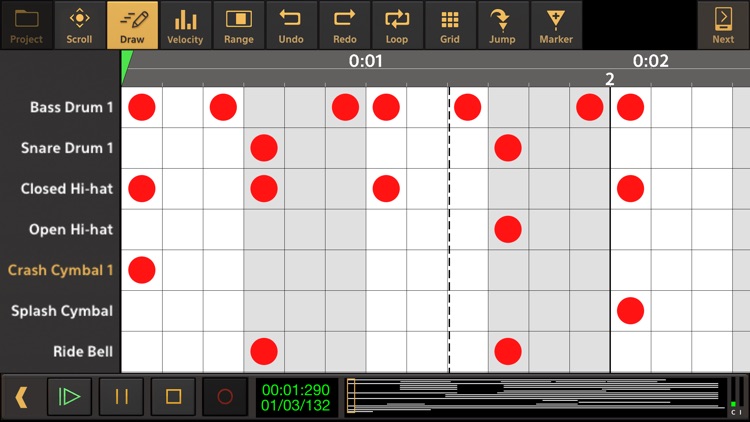
Task: Open the Velocity editor
Action: point(185,25)
